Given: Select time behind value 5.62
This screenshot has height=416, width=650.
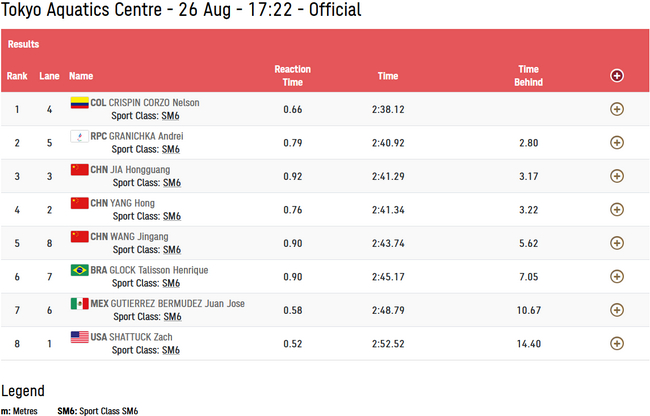Looking at the screenshot, I should 529,244.
